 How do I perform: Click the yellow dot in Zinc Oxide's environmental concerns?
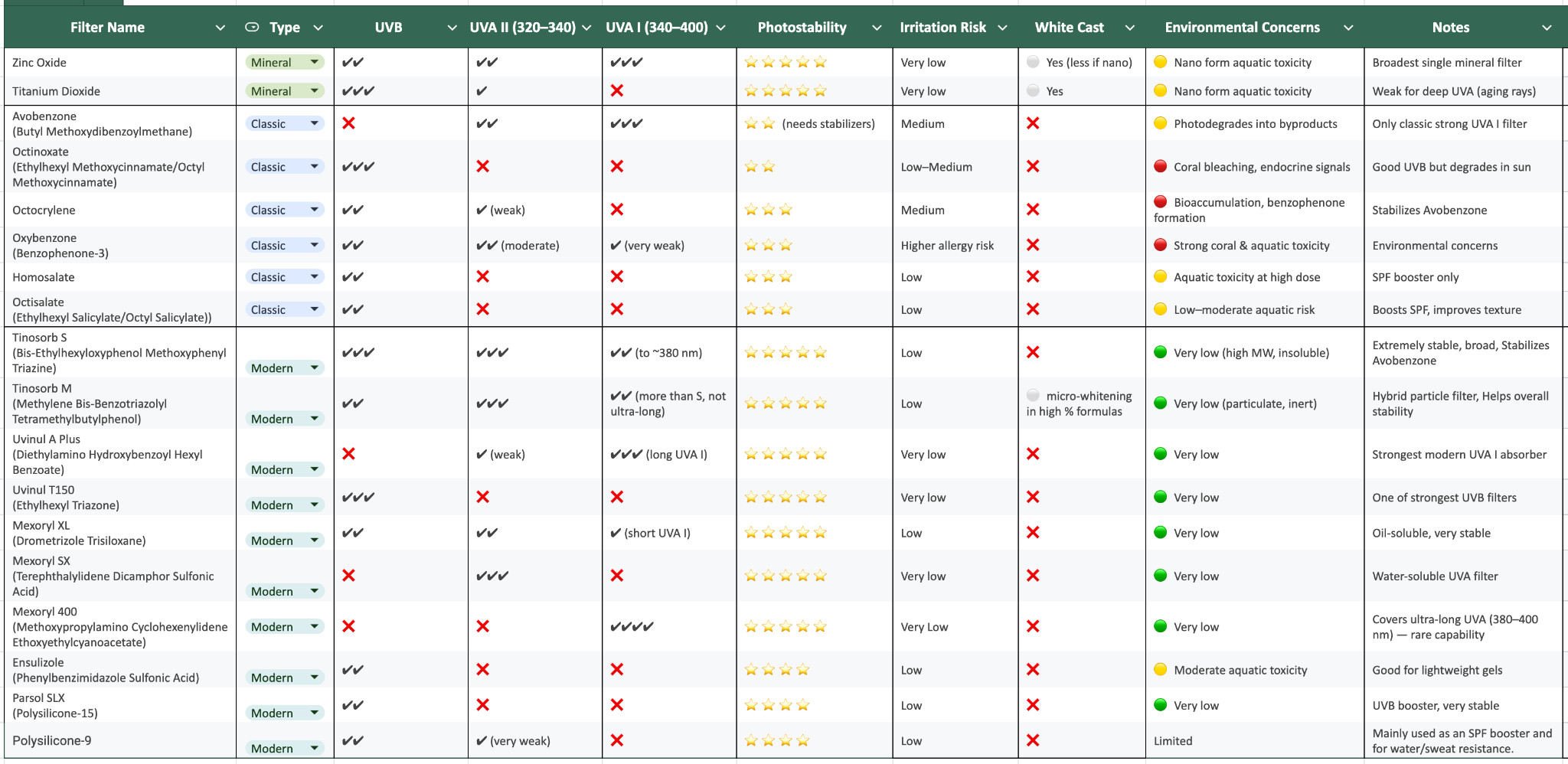tap(1161, 62)
